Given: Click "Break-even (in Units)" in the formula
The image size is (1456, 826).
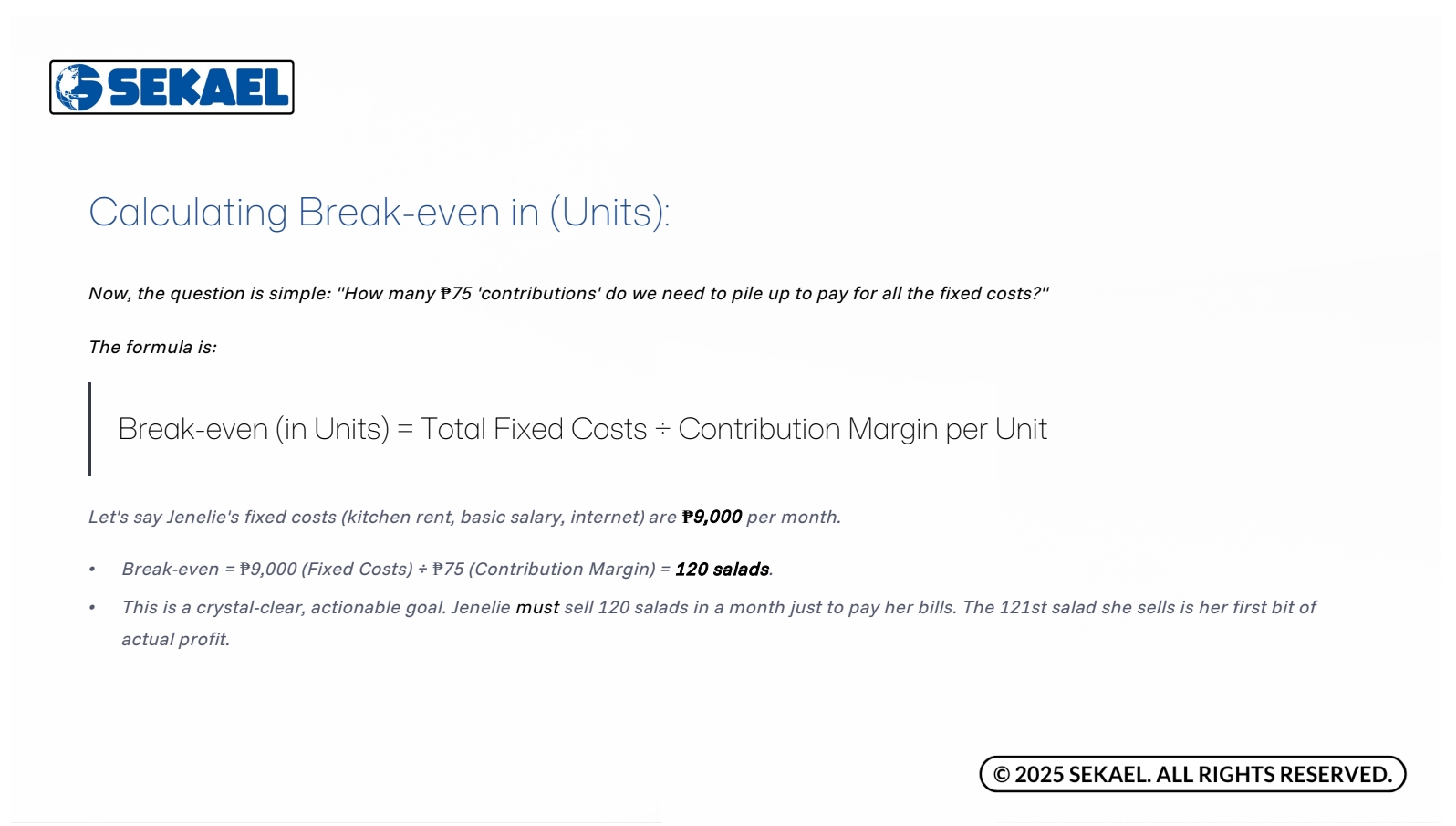Looking at the screenshot, I should (254, 429).
